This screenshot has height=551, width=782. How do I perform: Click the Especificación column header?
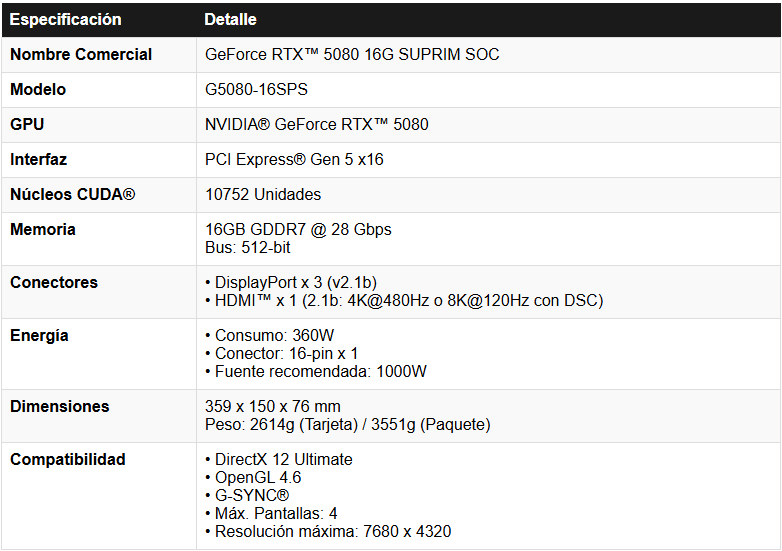point(65,19)
